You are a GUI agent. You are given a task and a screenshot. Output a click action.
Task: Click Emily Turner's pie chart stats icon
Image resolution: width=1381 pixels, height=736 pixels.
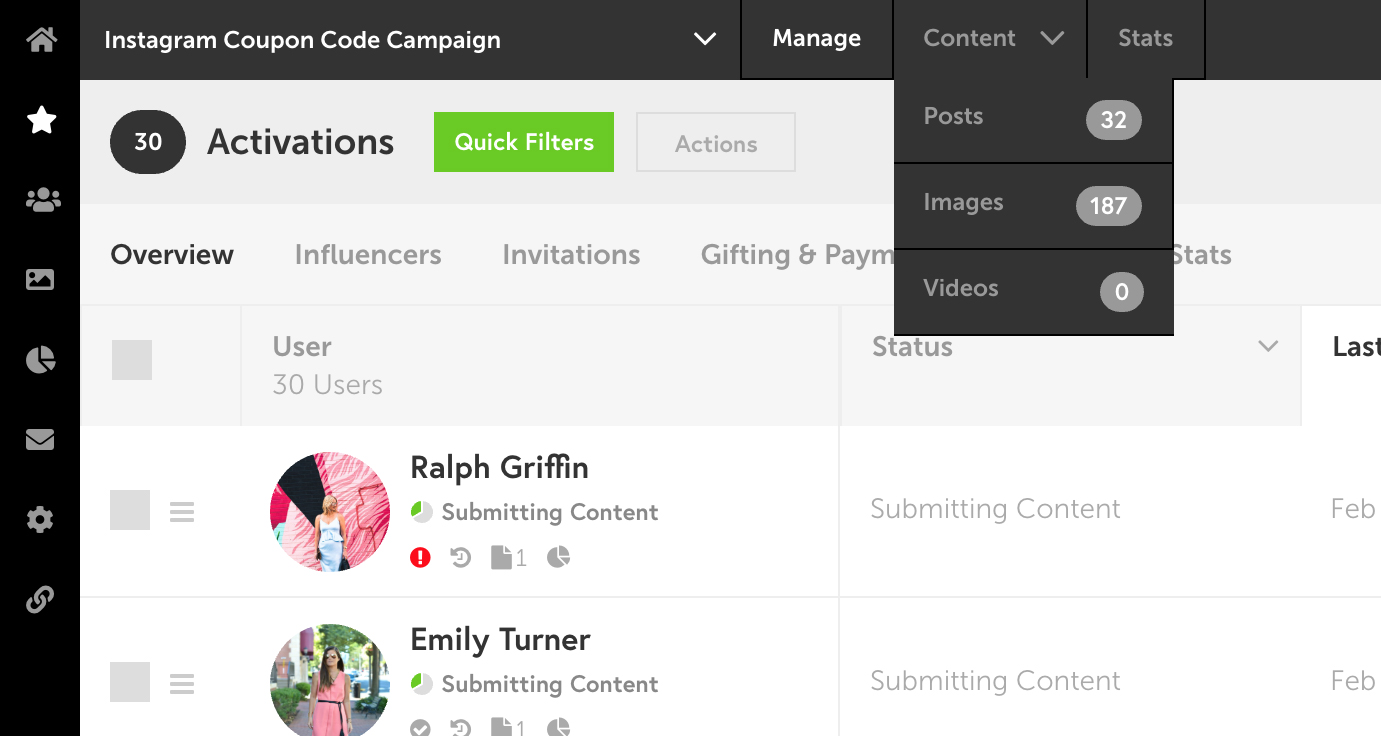pos(559,728)
